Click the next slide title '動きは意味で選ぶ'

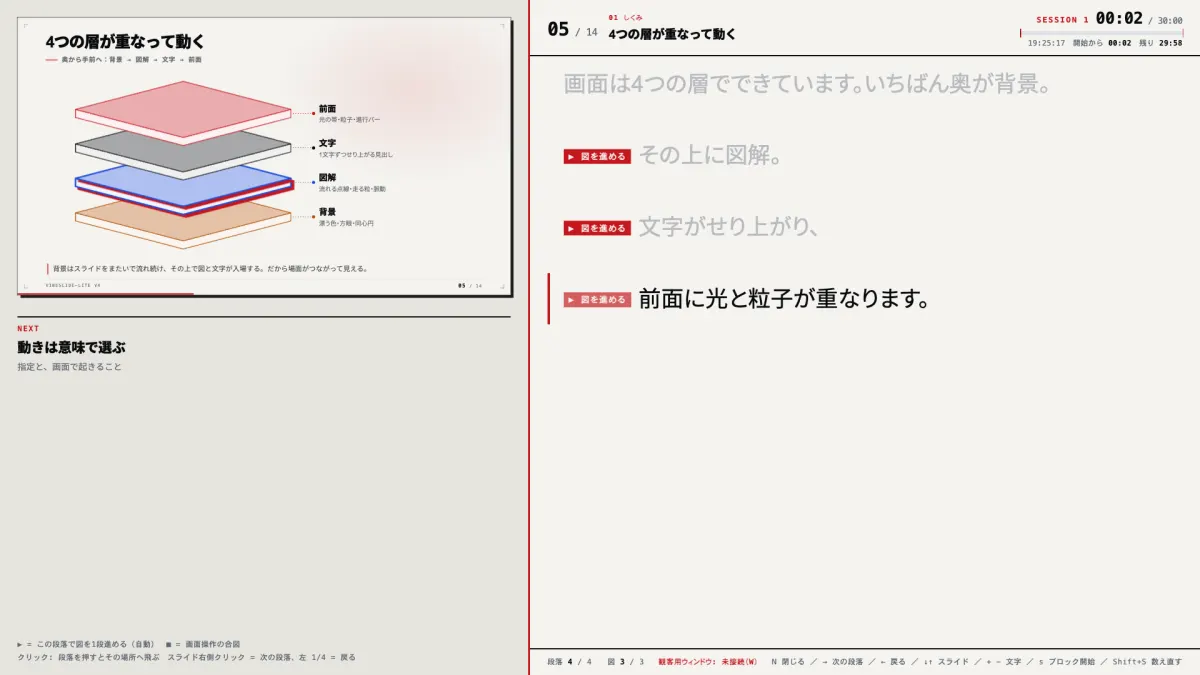71,347
